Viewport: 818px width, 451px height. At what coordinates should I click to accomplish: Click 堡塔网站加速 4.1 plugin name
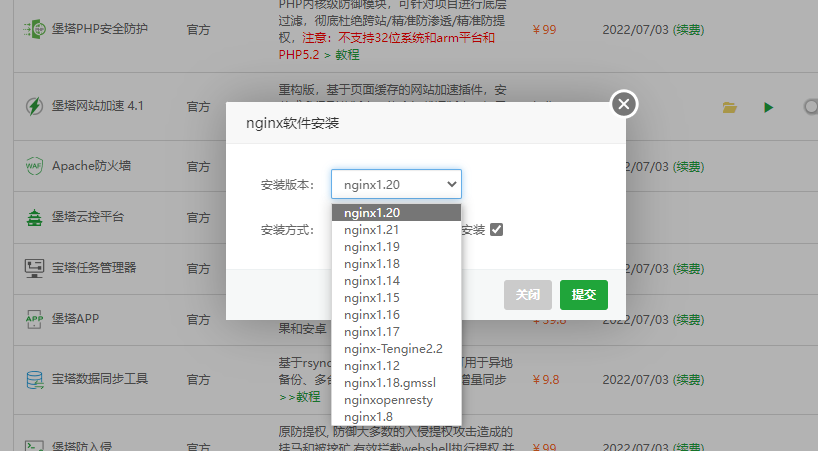pyautogui.click(x=98, y=106)
